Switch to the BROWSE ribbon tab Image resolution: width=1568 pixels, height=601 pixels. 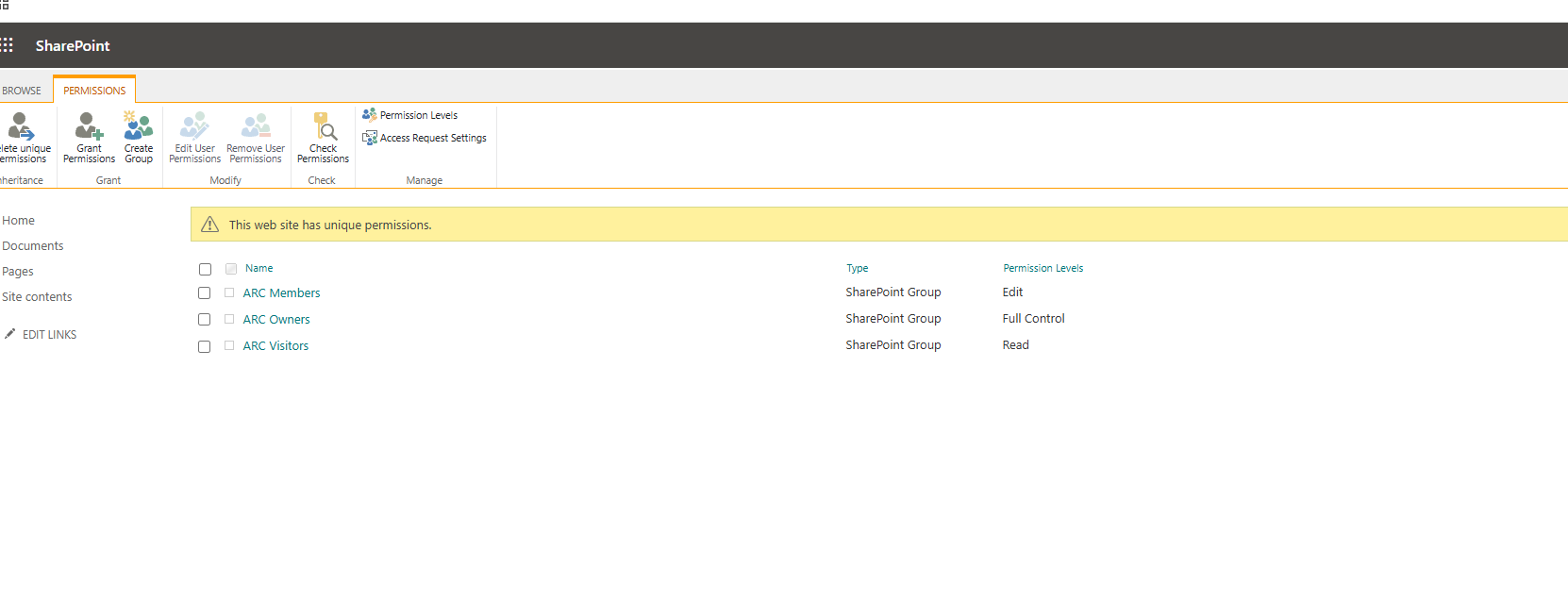tap(22, 91)
